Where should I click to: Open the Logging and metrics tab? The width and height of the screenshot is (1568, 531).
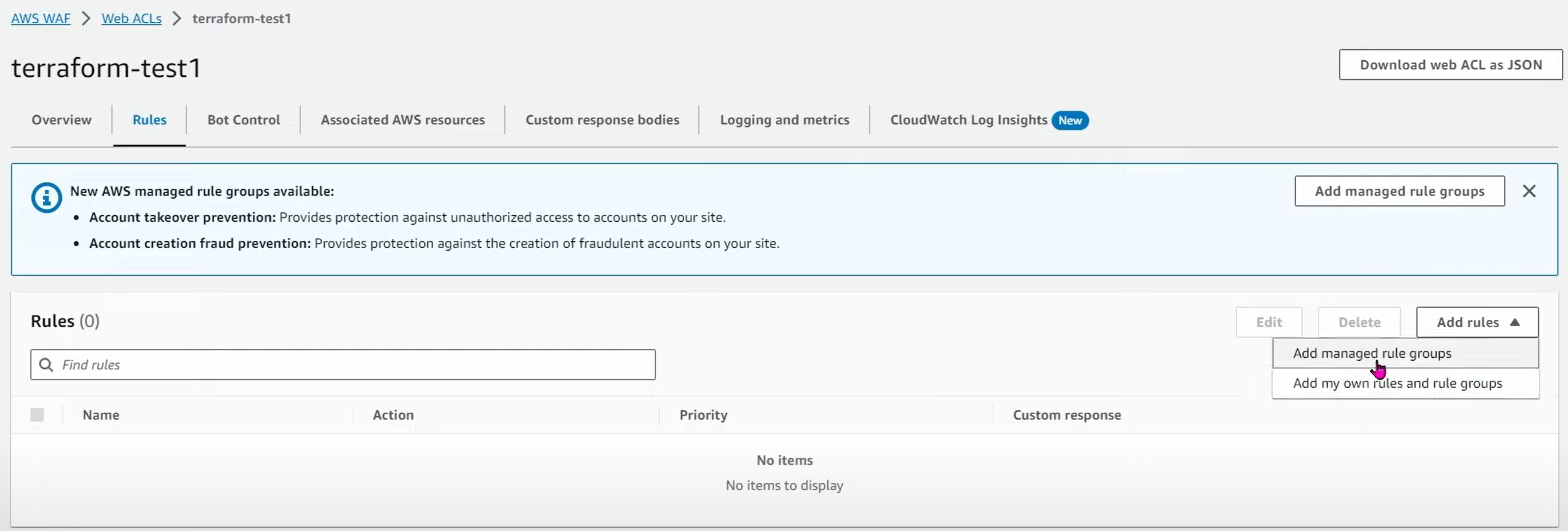coord(784,120)
